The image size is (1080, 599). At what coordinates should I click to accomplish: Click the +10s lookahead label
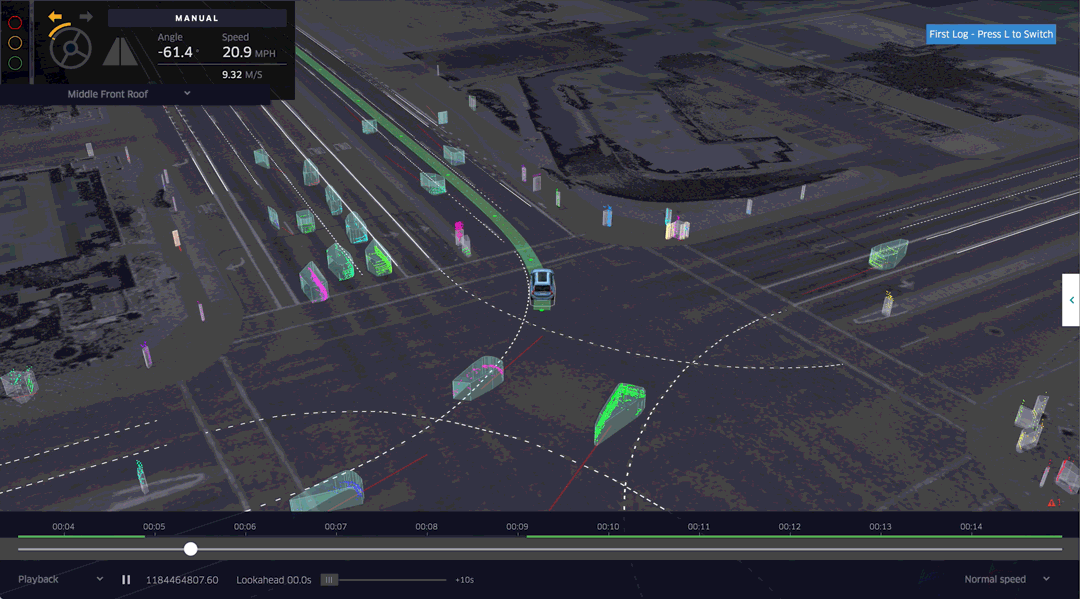coord(466,578)
